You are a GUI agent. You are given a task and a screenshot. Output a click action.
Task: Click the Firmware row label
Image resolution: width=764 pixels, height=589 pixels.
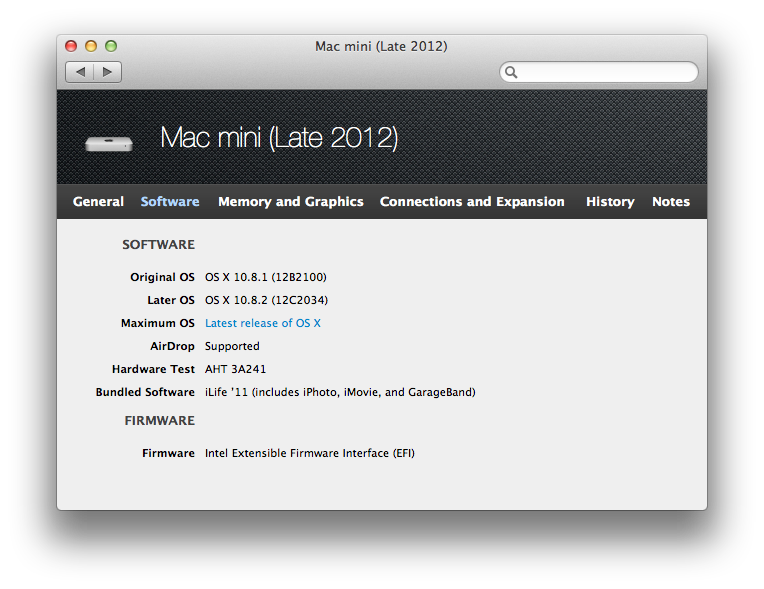(x=168, y=453)
